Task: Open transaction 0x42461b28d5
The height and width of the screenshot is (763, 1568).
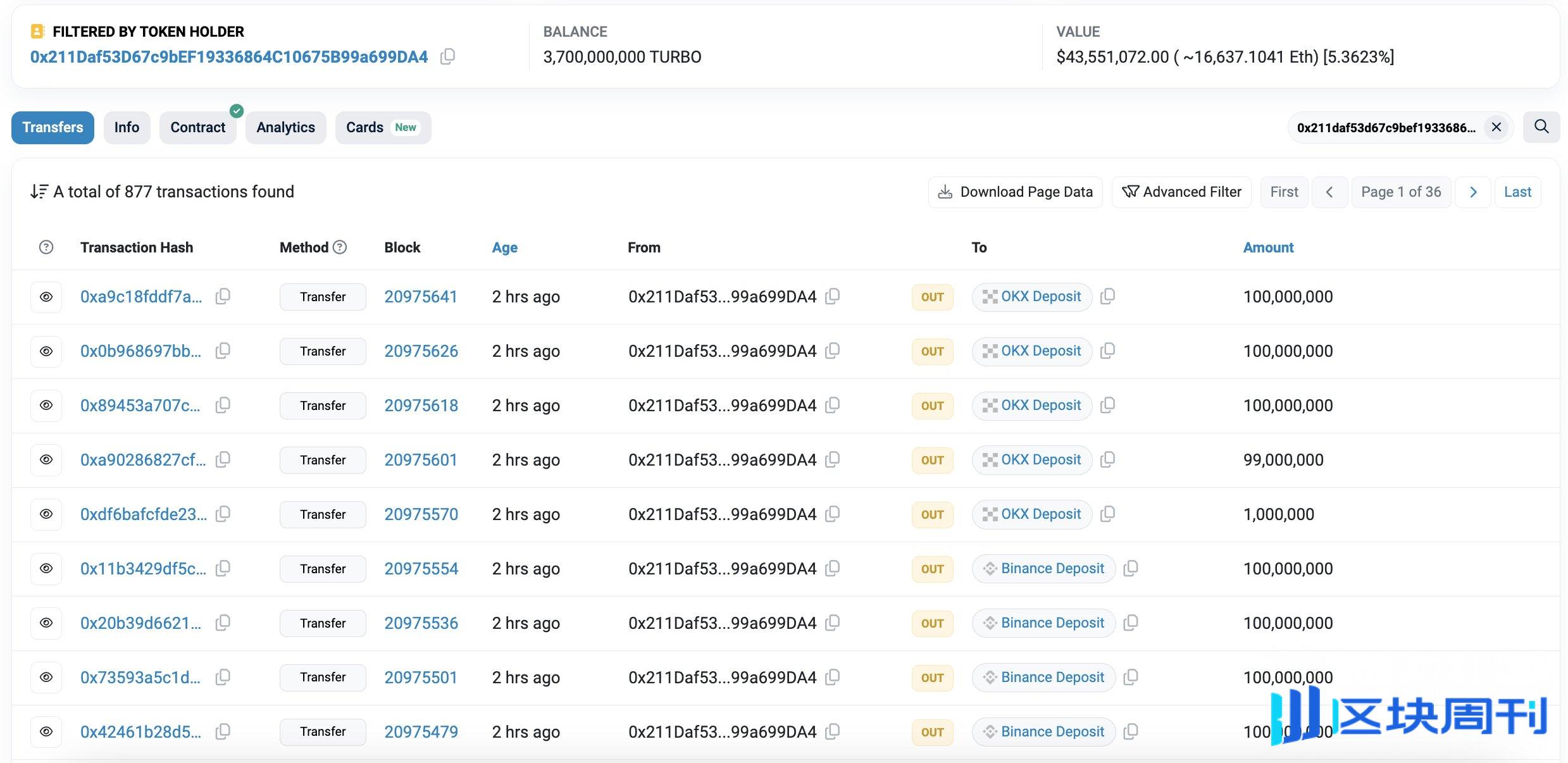Action: (140, 732)
